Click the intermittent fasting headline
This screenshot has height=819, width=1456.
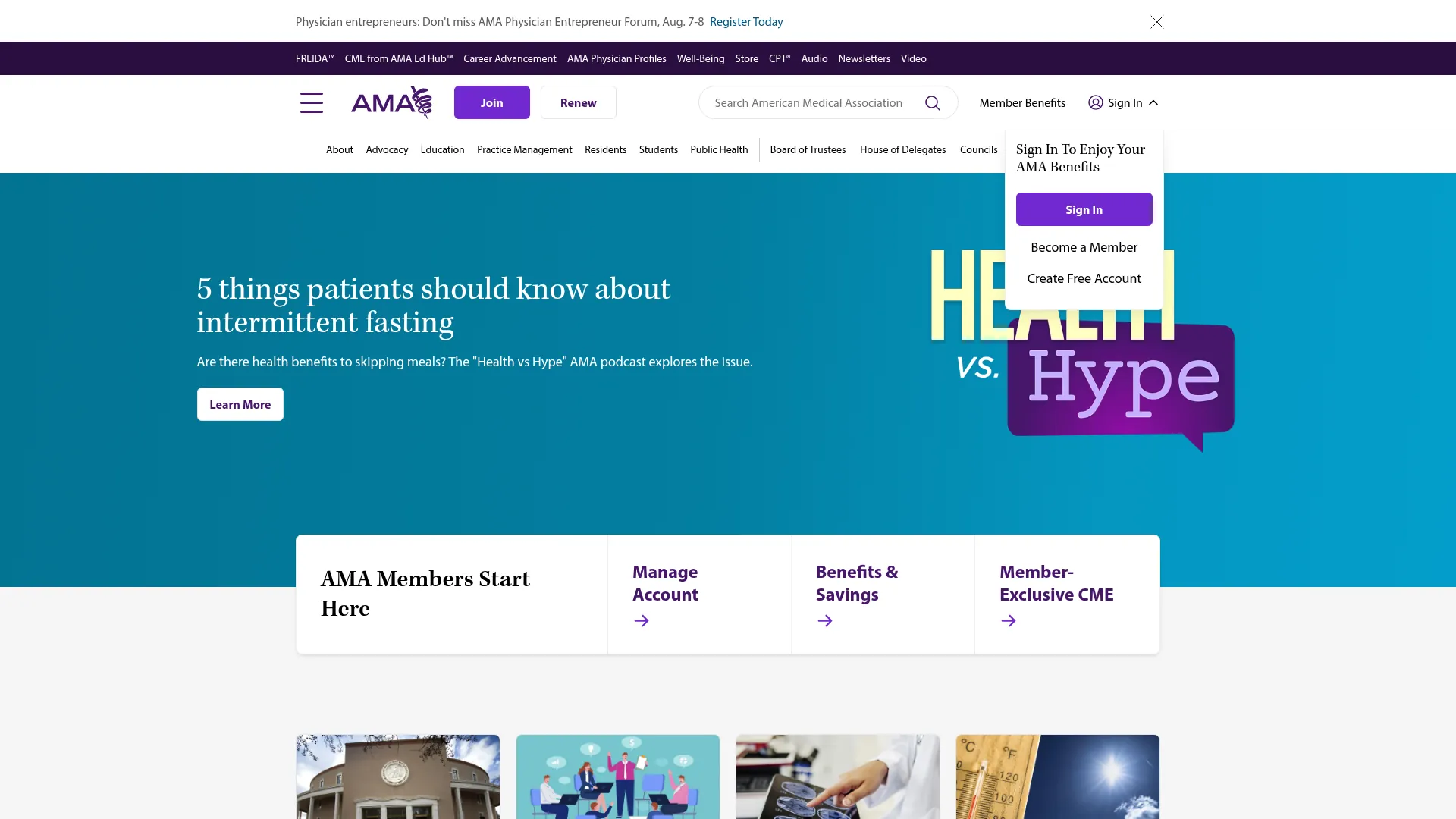[434, 305]
